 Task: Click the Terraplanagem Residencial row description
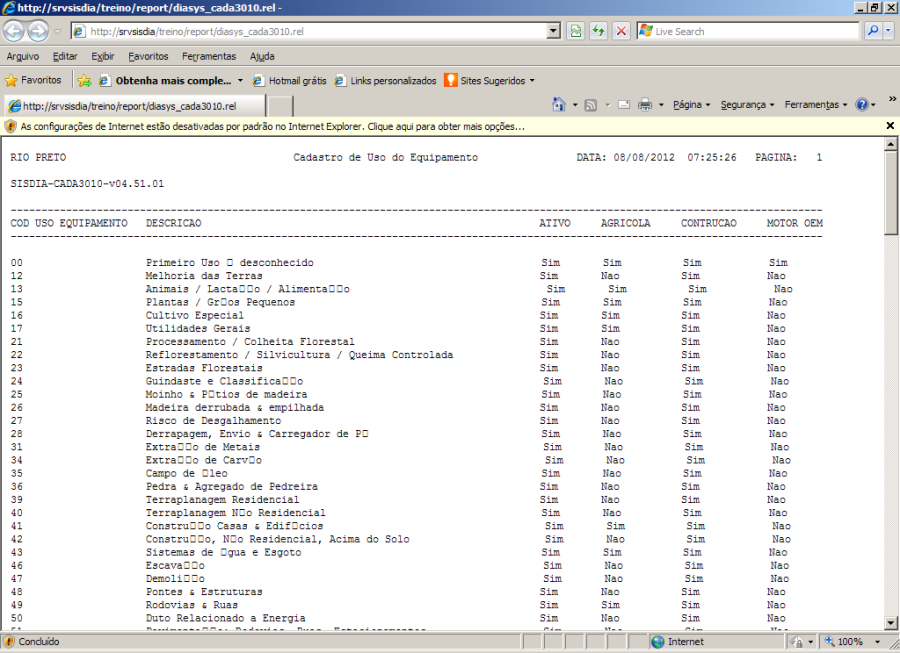[222, 500]
